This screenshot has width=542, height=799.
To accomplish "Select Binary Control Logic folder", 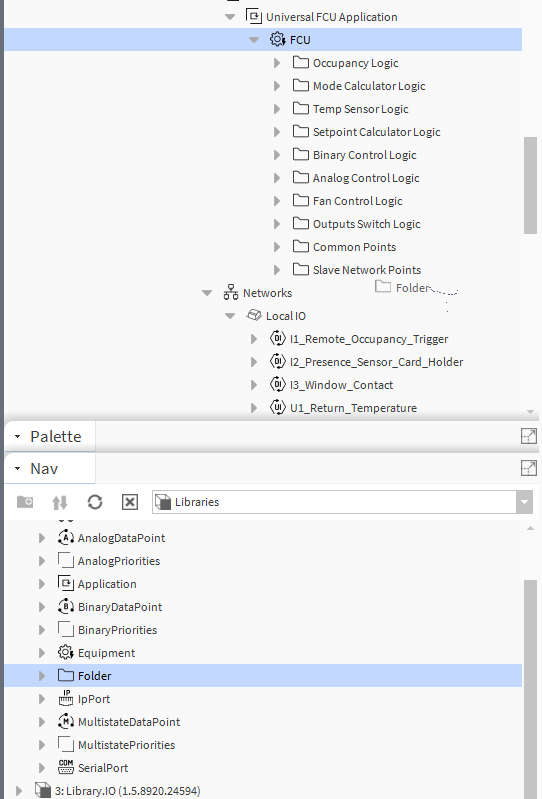I will tap(365, 154).
